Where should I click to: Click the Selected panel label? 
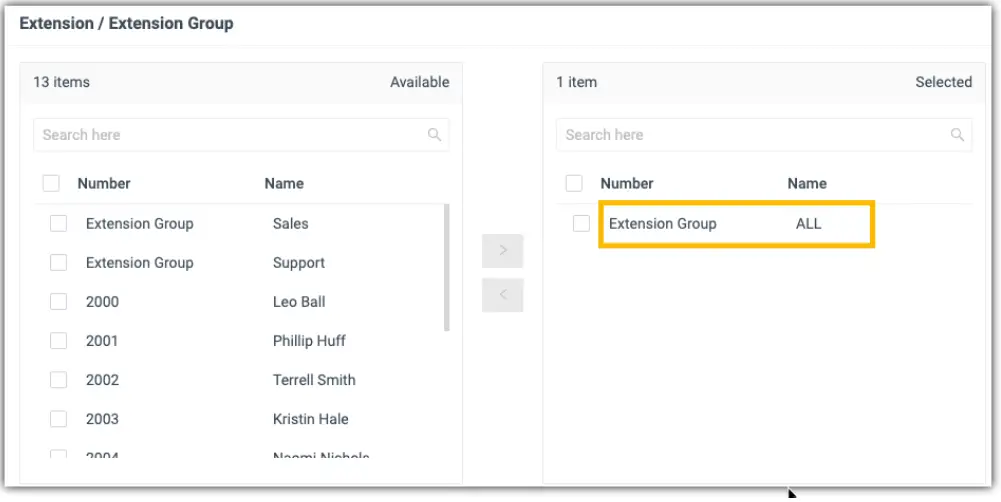tap(944, 82)
